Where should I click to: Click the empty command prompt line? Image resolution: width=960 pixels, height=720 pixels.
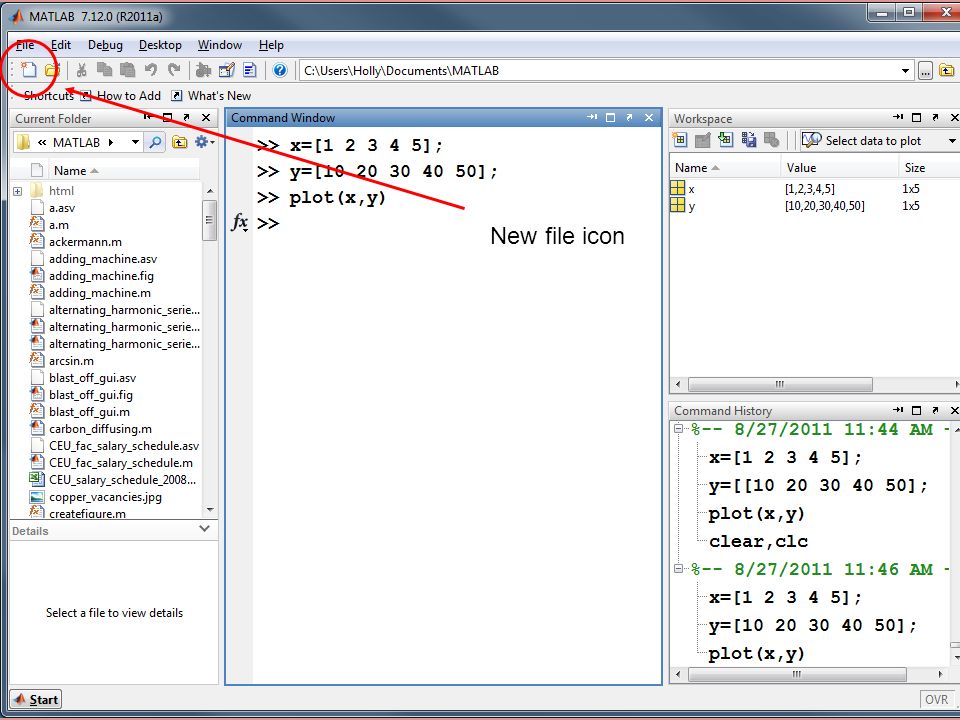(x=456, y=223)
